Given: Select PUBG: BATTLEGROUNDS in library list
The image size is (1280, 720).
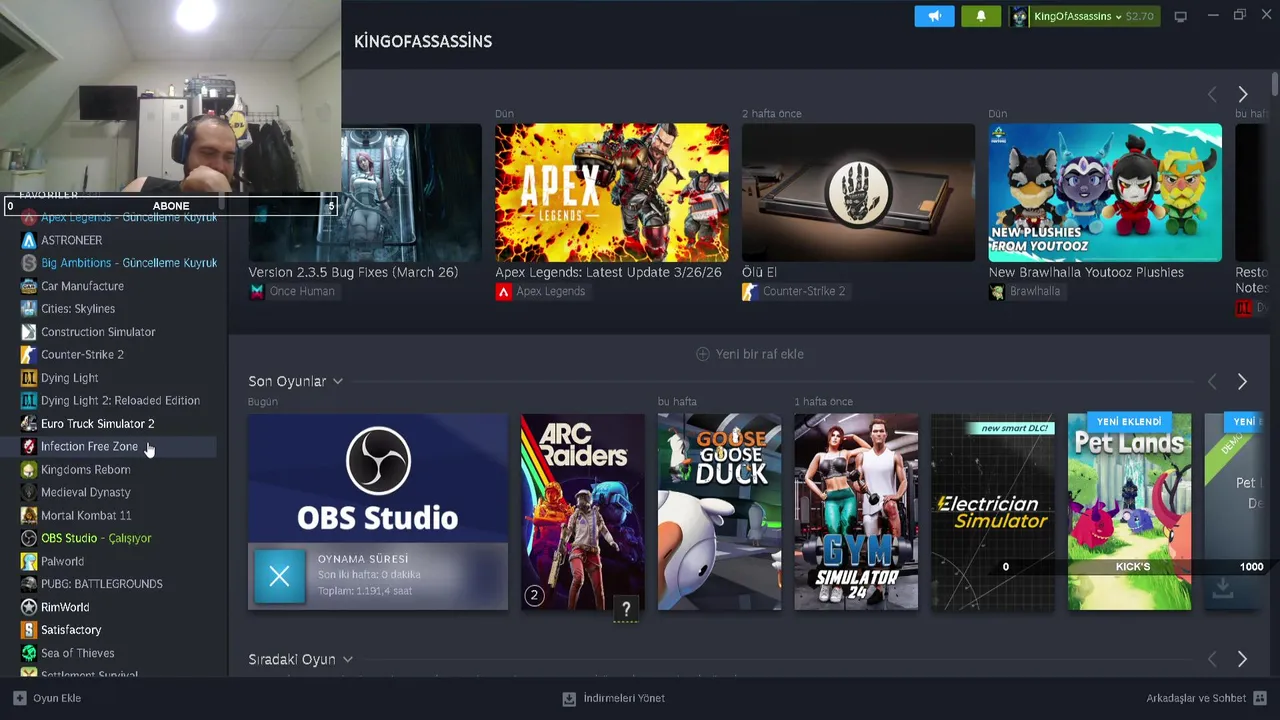Looking at the screenshot, I should [101, 584].
